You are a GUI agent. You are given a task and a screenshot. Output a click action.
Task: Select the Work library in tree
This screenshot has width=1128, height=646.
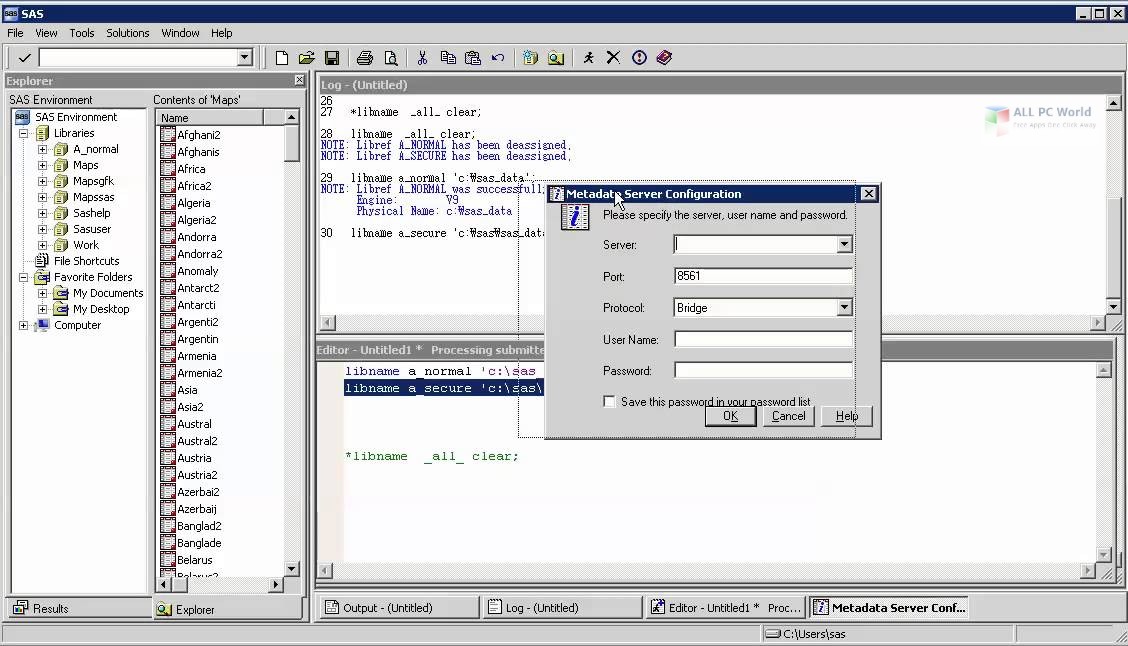click(86, 245)
